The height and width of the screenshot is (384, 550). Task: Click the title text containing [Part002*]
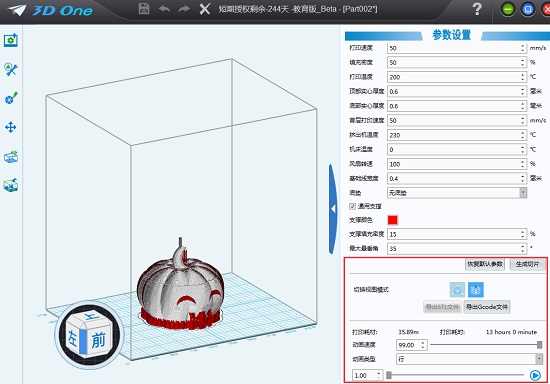(298, 9)
